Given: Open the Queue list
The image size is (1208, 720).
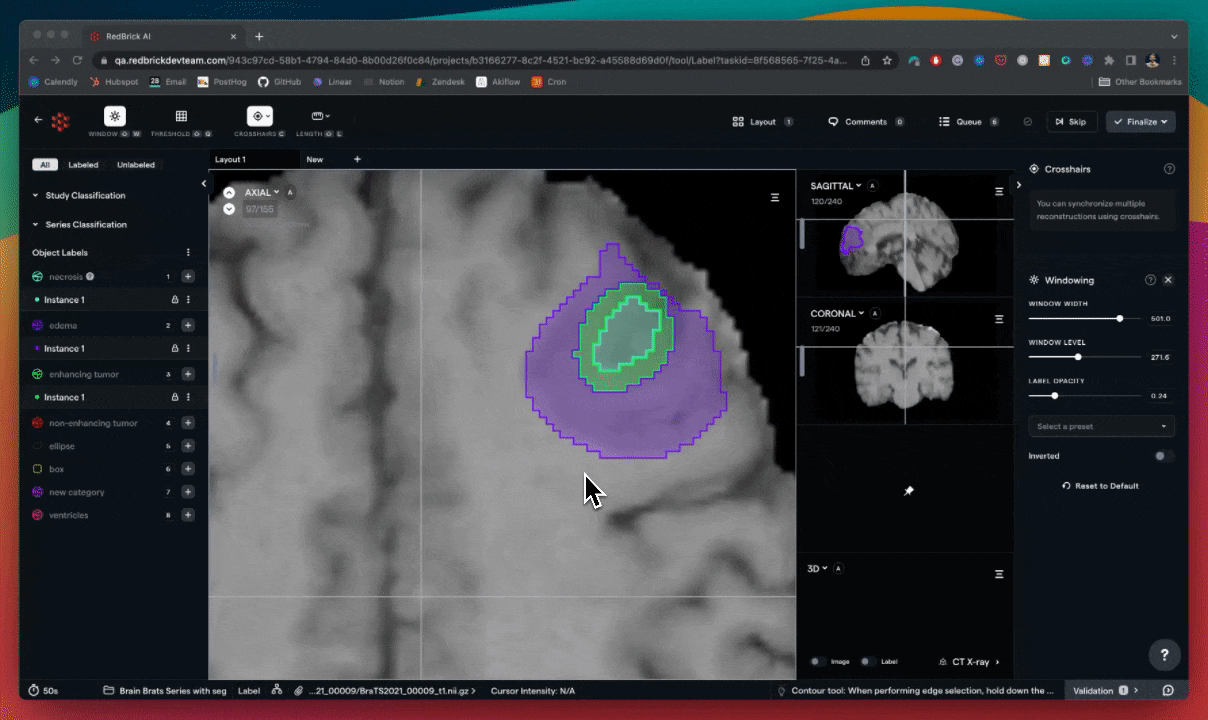Looking at the screenshot, I should tap(969, 122).
